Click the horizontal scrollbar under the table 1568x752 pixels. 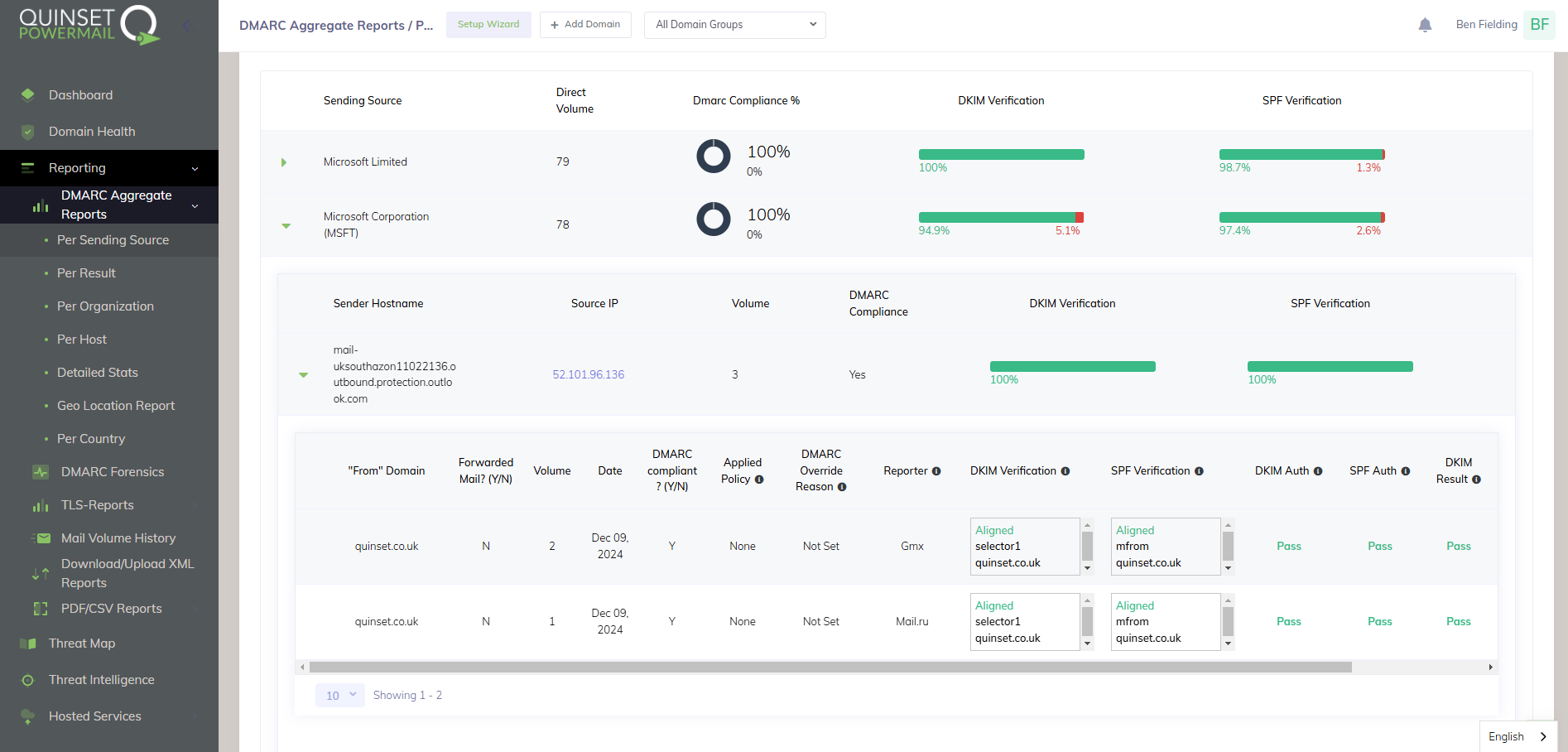[x=830, y=668]
